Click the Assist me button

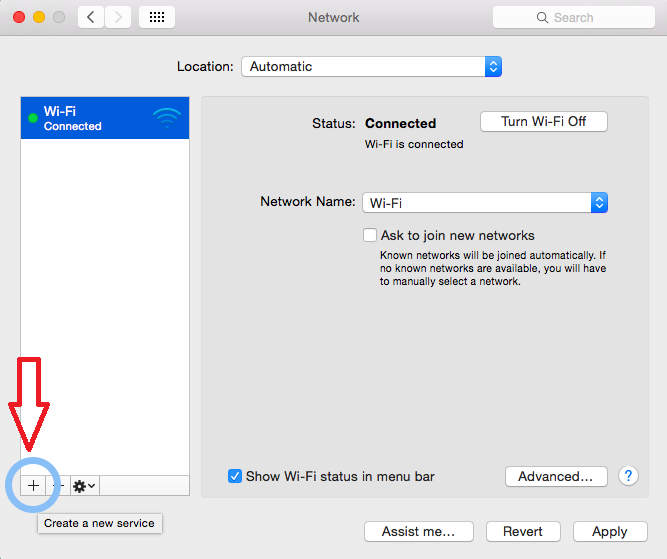click(x=418, y=531)
